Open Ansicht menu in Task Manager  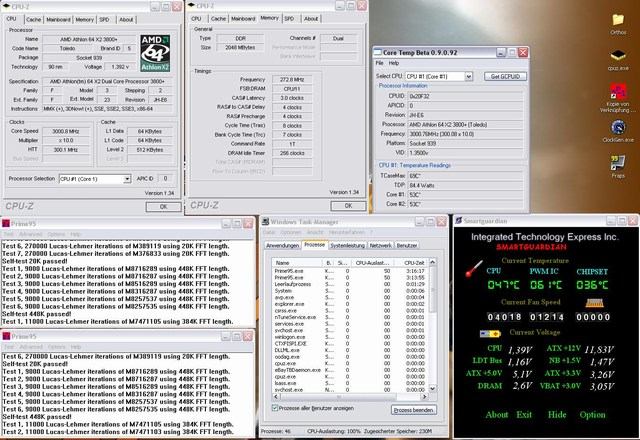(315, 232)
